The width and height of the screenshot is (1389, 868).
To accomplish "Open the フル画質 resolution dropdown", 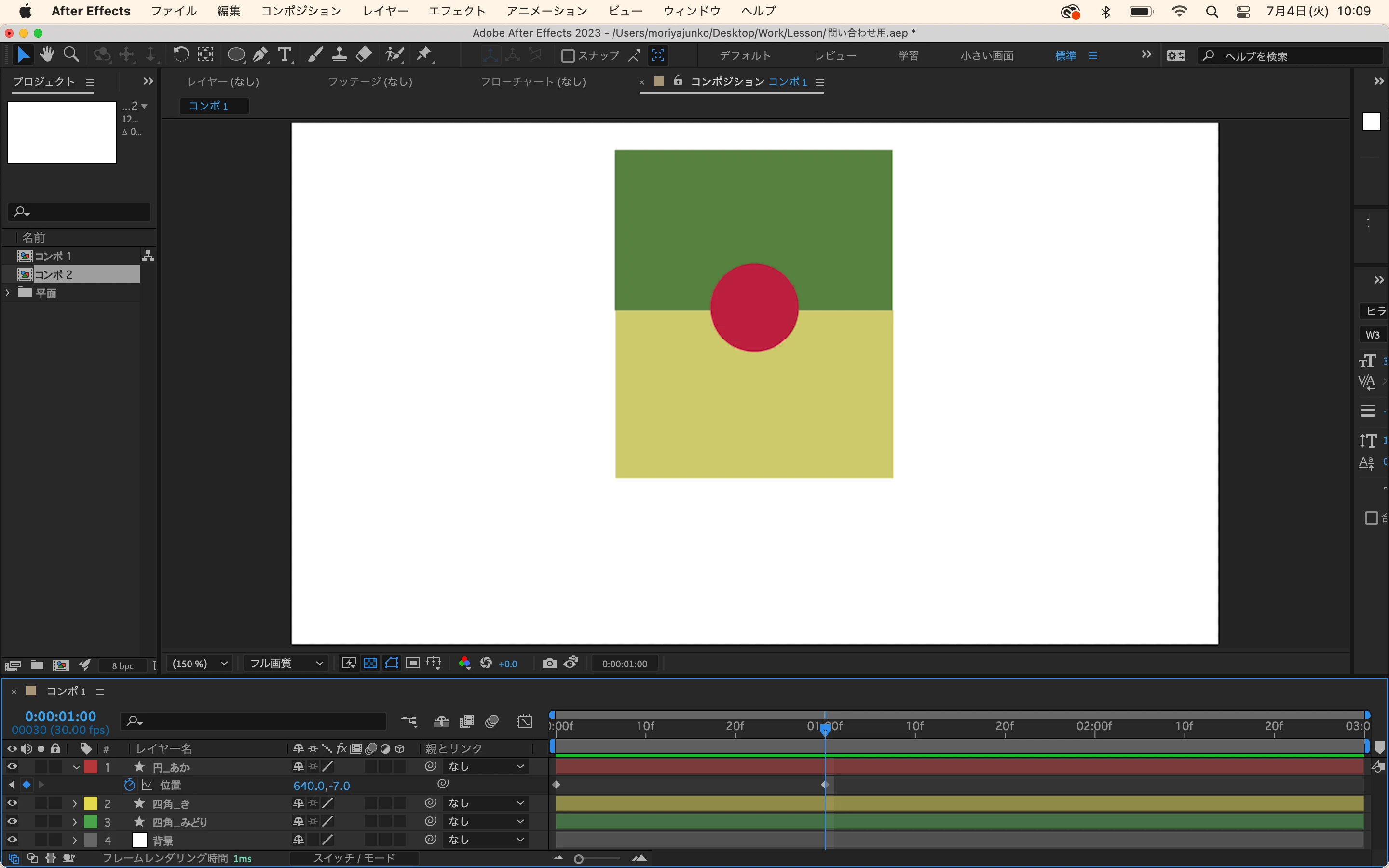I will tap(286, 664).
